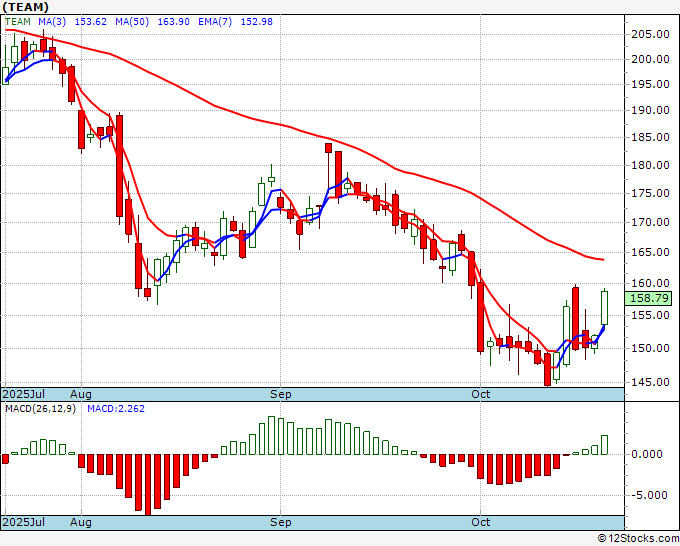The height and width of the screenshot is (546, 680).
Task: Click the MA(50) legend label
Action: tap(132, 22)
